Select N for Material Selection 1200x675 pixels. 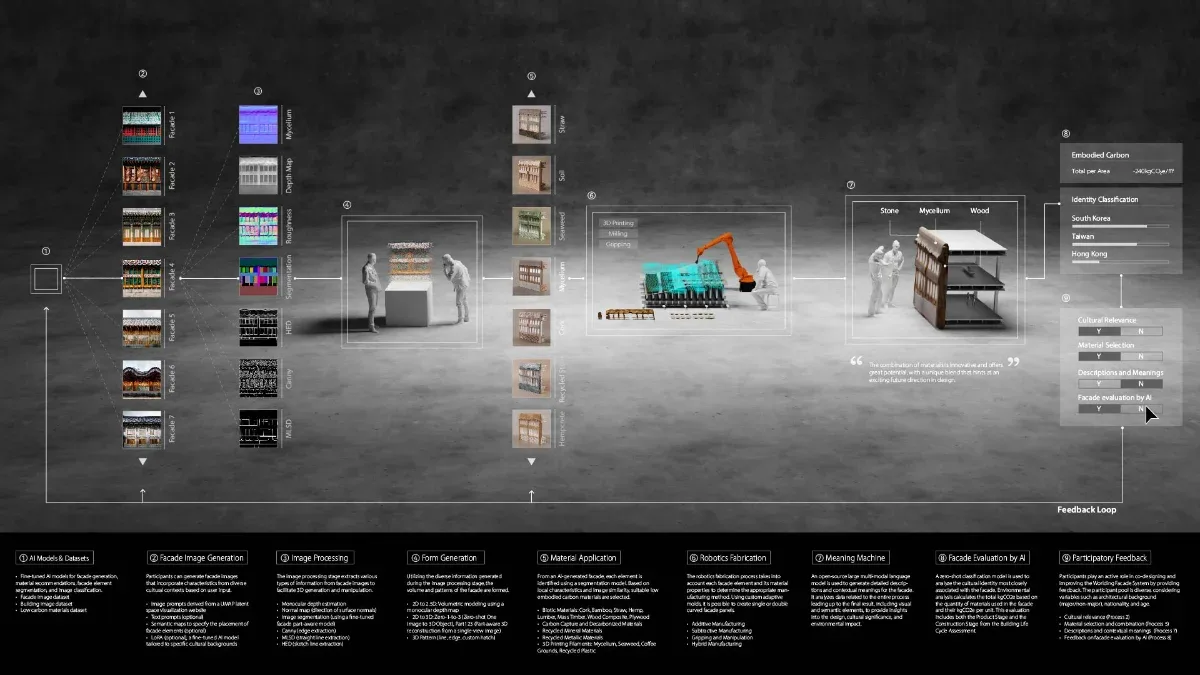tap(1141, 356)
